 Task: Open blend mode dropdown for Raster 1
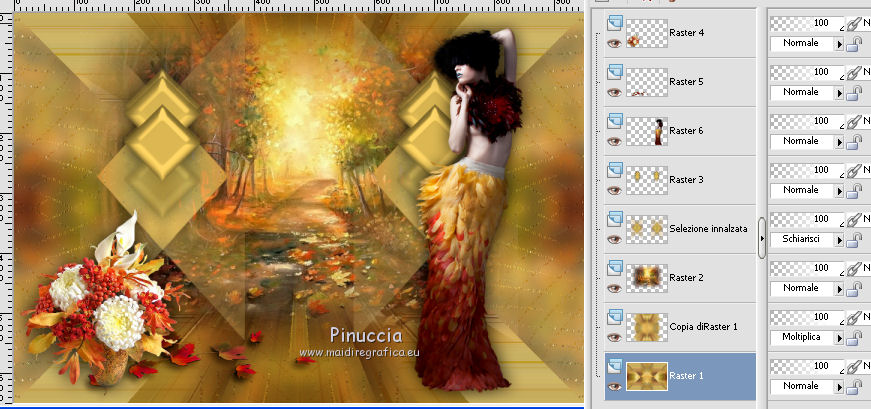(839, 387)
